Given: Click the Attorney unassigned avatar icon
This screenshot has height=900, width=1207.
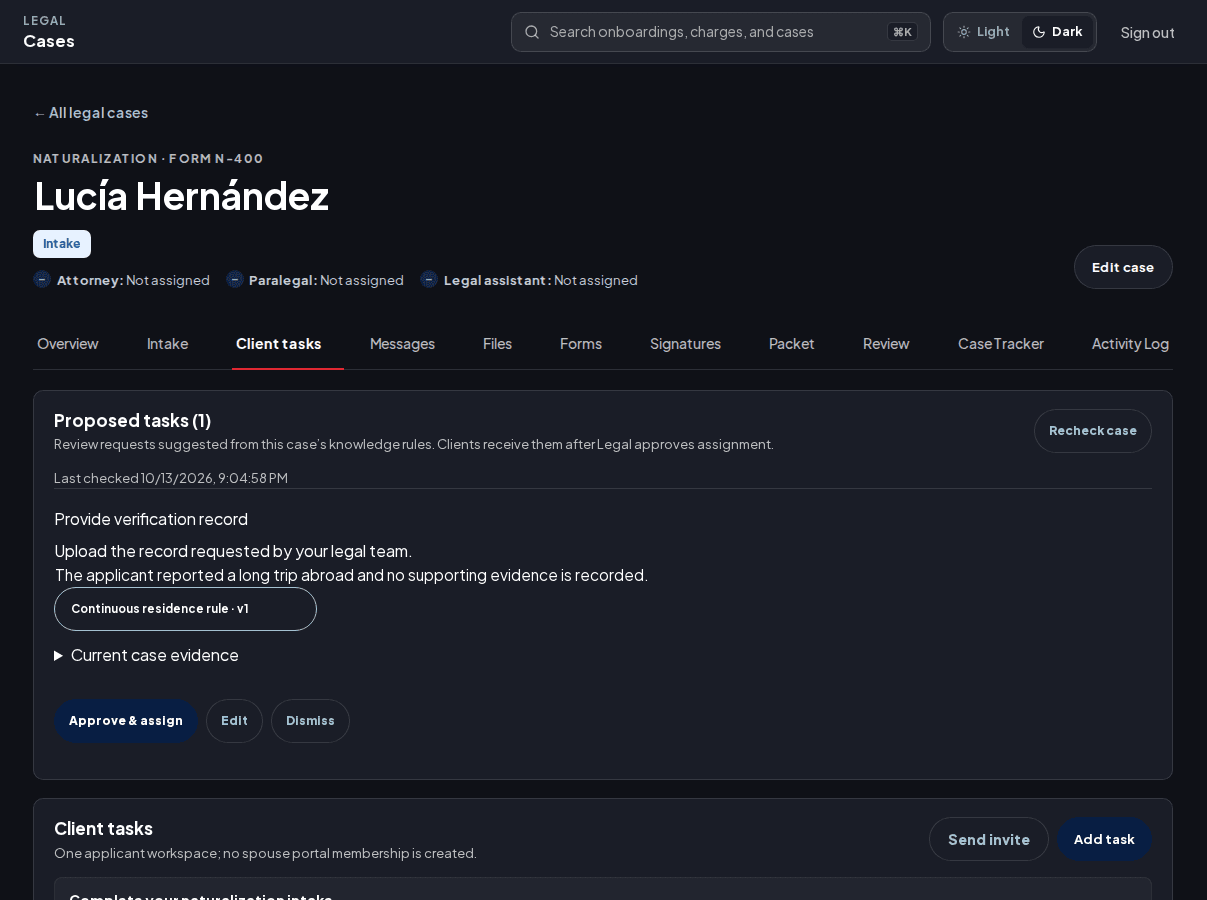Looking at the screenshot, I should (x=42, y=280).
